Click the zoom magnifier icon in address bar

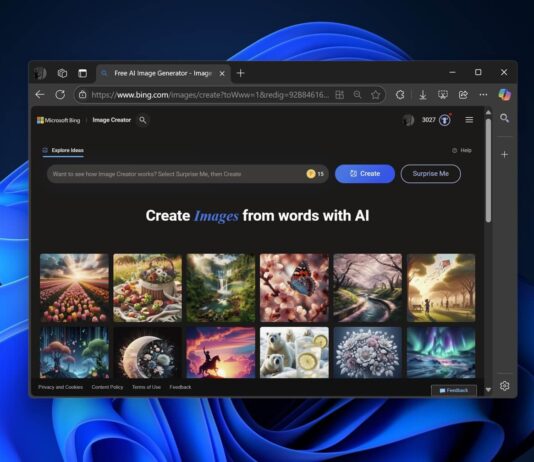(x=357, y=95)
